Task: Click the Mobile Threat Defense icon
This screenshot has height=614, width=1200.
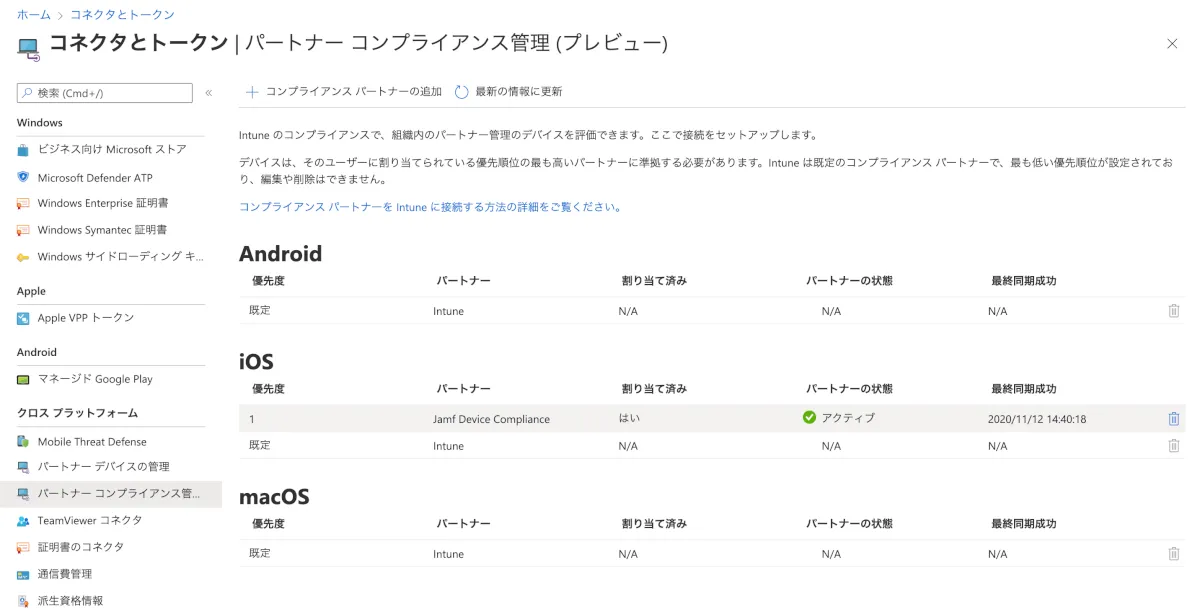Action: [x=23, y=442]
